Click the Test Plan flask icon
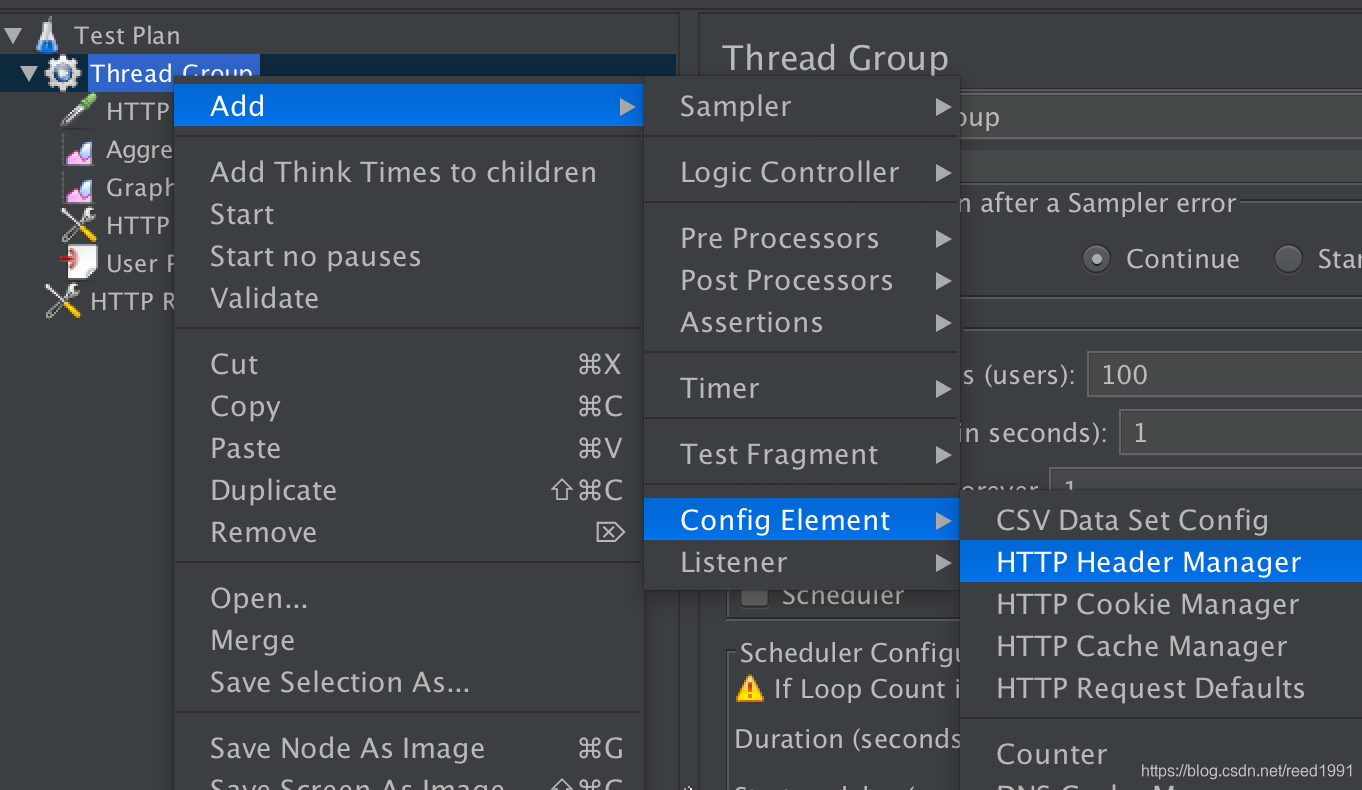Screen dimensions: 1362x790 (47, 35)
